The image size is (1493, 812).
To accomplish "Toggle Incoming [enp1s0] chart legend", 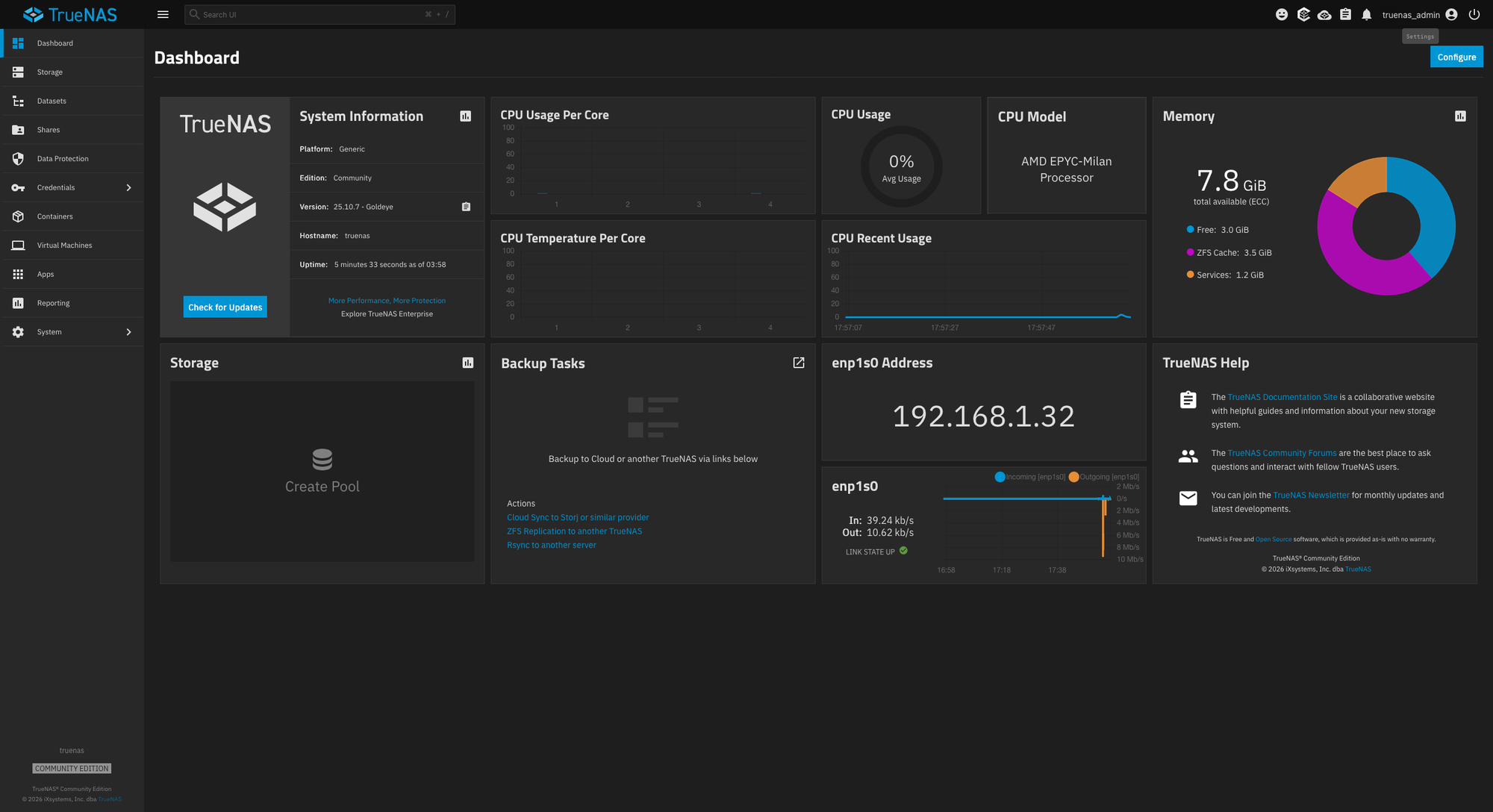I will 1030,477.
